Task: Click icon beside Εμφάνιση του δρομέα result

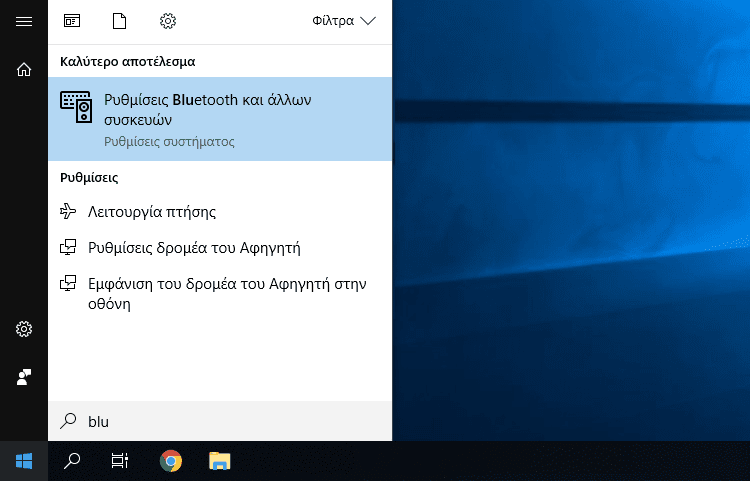Action: tap(68, 283)
